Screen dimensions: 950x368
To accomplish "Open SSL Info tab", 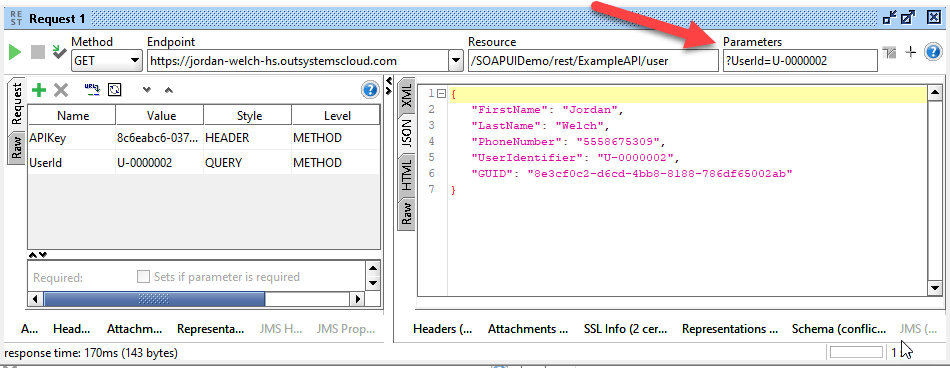I will point(625,329).
